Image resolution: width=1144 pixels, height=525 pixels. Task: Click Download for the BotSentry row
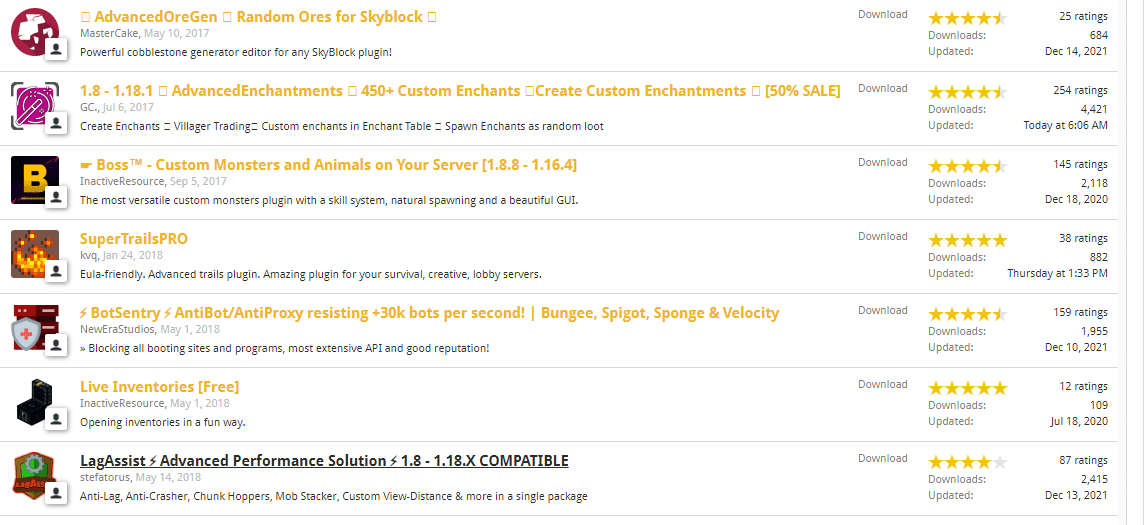tap(882, 310)
